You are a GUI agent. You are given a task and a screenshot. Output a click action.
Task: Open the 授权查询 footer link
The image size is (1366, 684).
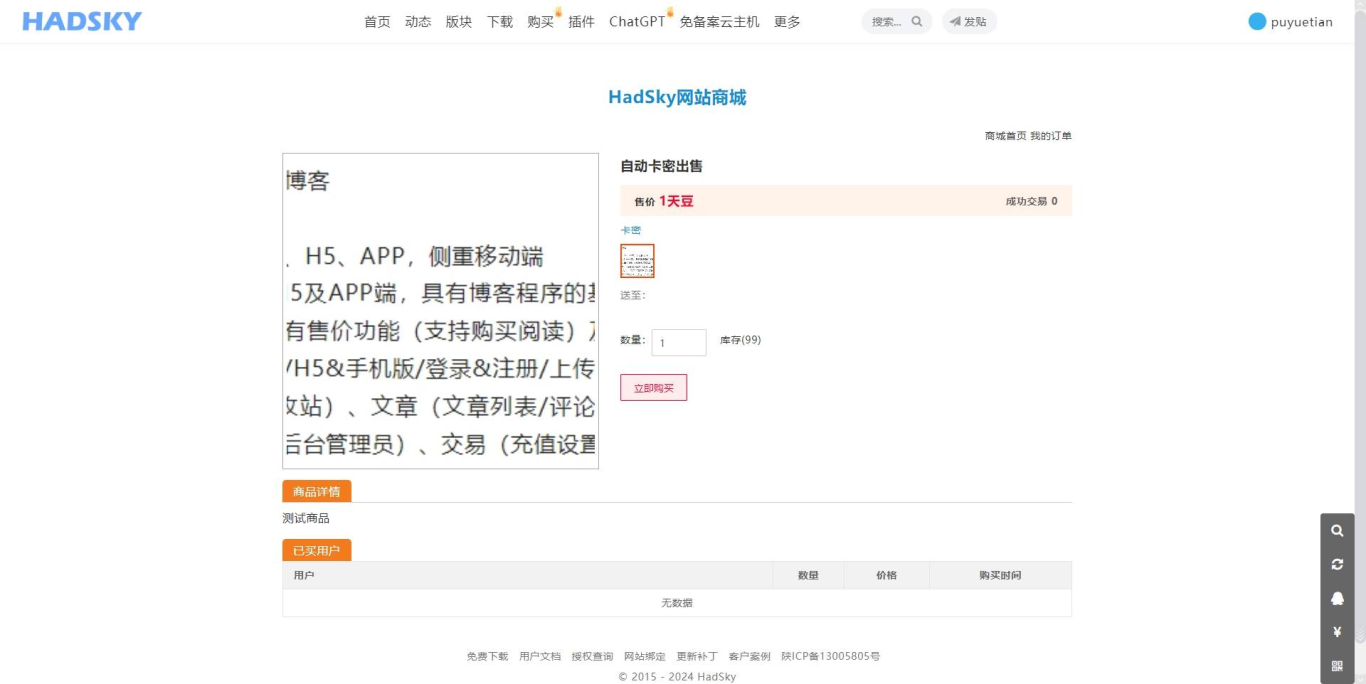tap(592, 657)
